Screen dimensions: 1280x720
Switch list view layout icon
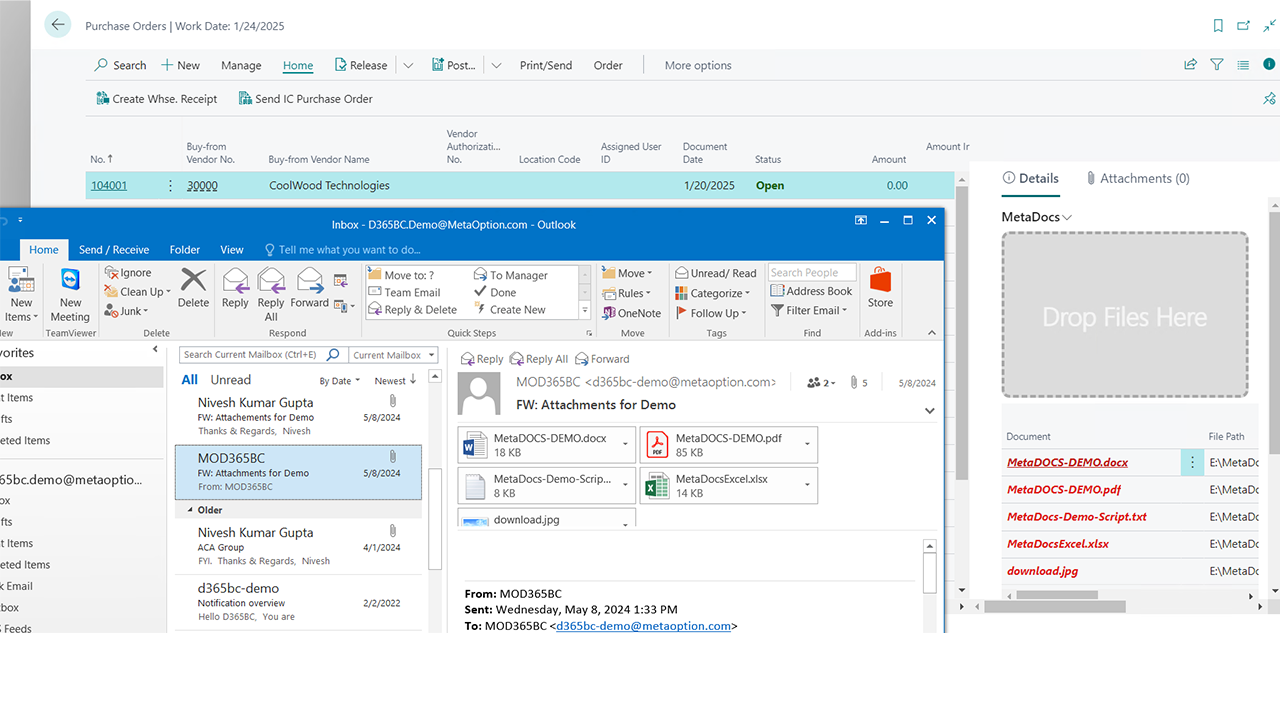click(1243, 65)
